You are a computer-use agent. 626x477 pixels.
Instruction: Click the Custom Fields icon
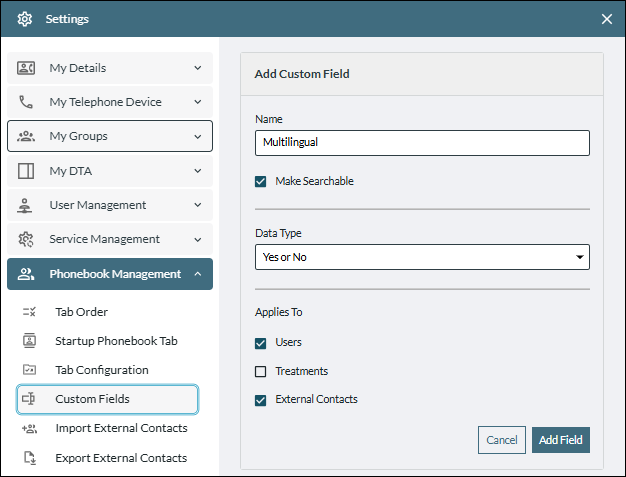point(28,398)
